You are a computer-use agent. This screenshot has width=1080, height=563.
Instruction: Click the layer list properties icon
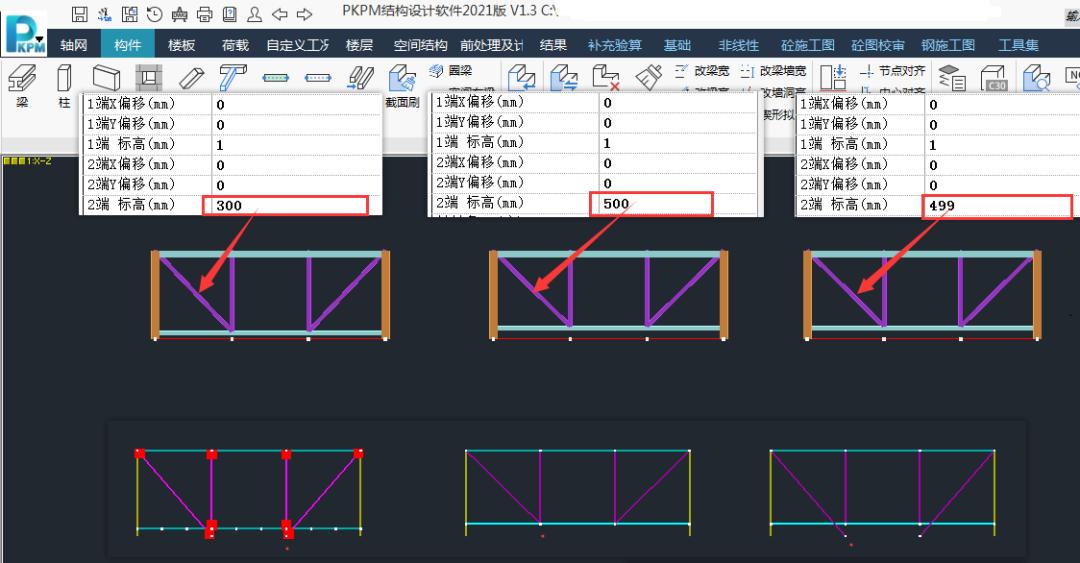pyautogui.click(x=952, y=78)
